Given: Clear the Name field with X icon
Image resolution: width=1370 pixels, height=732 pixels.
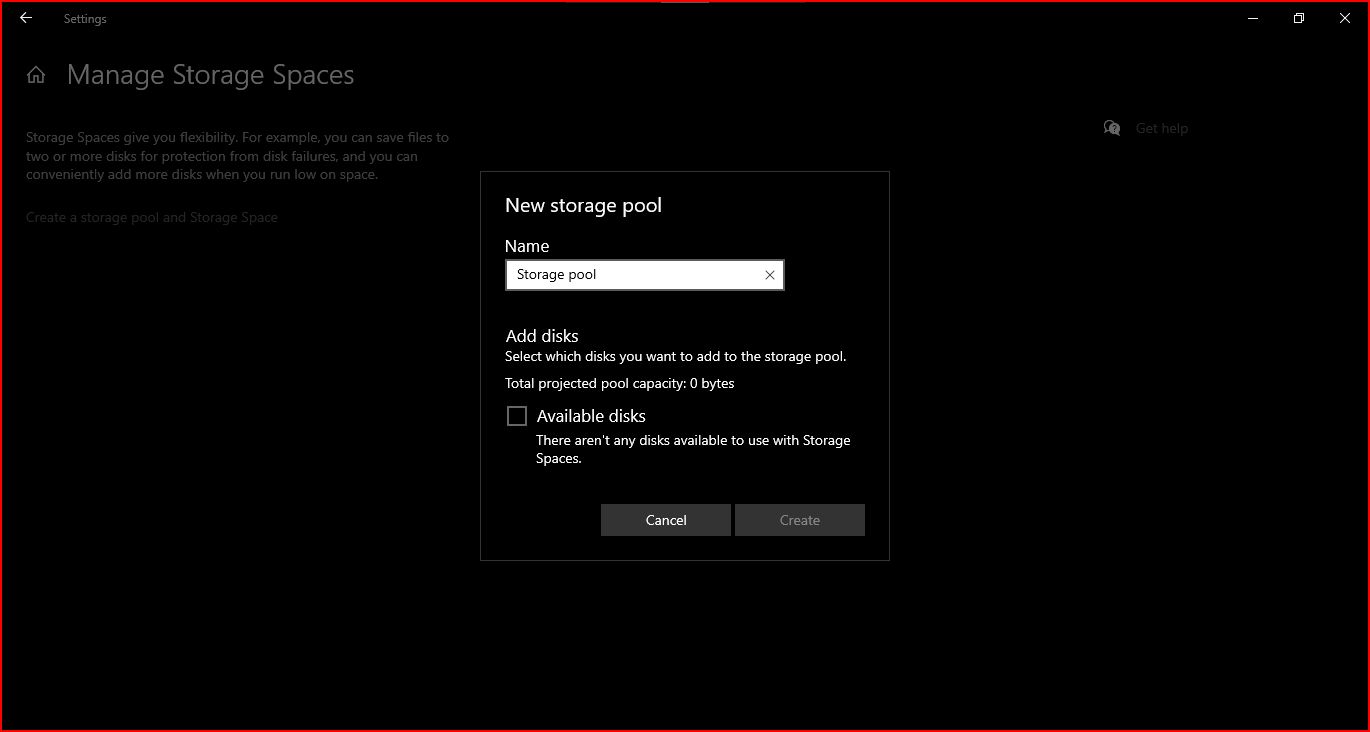Looking at the screenshot, I should click(770, 275).
